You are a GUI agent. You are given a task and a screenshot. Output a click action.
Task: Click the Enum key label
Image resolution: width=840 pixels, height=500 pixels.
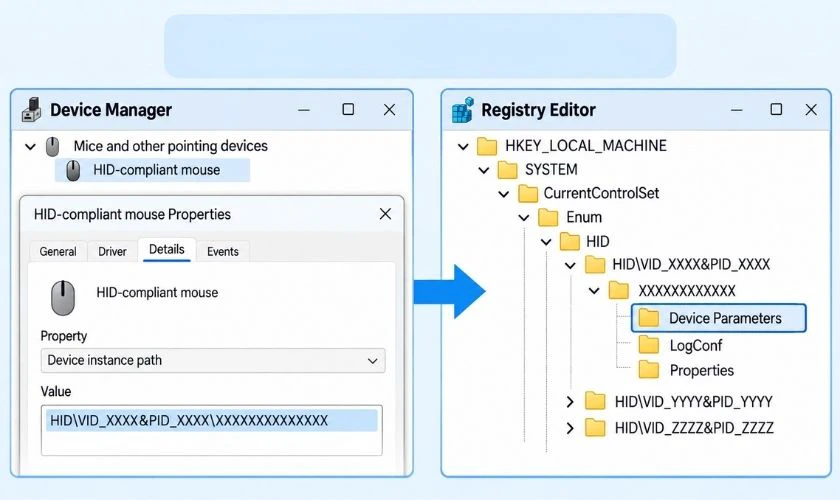584,218
